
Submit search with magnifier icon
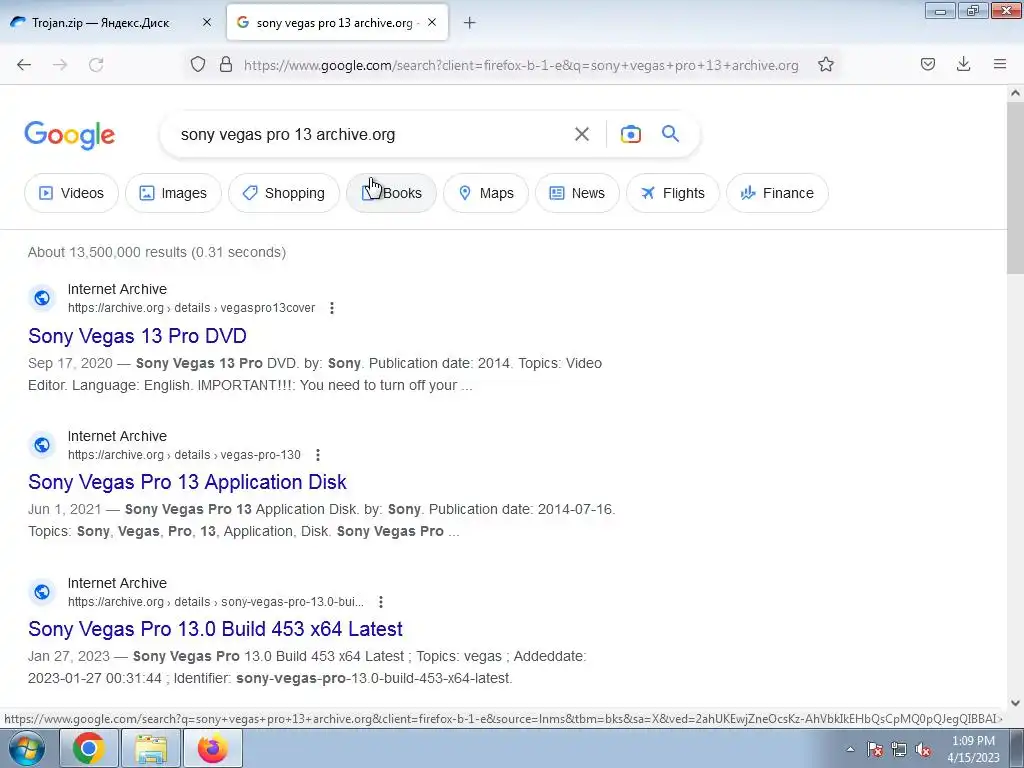coord(670,135)
